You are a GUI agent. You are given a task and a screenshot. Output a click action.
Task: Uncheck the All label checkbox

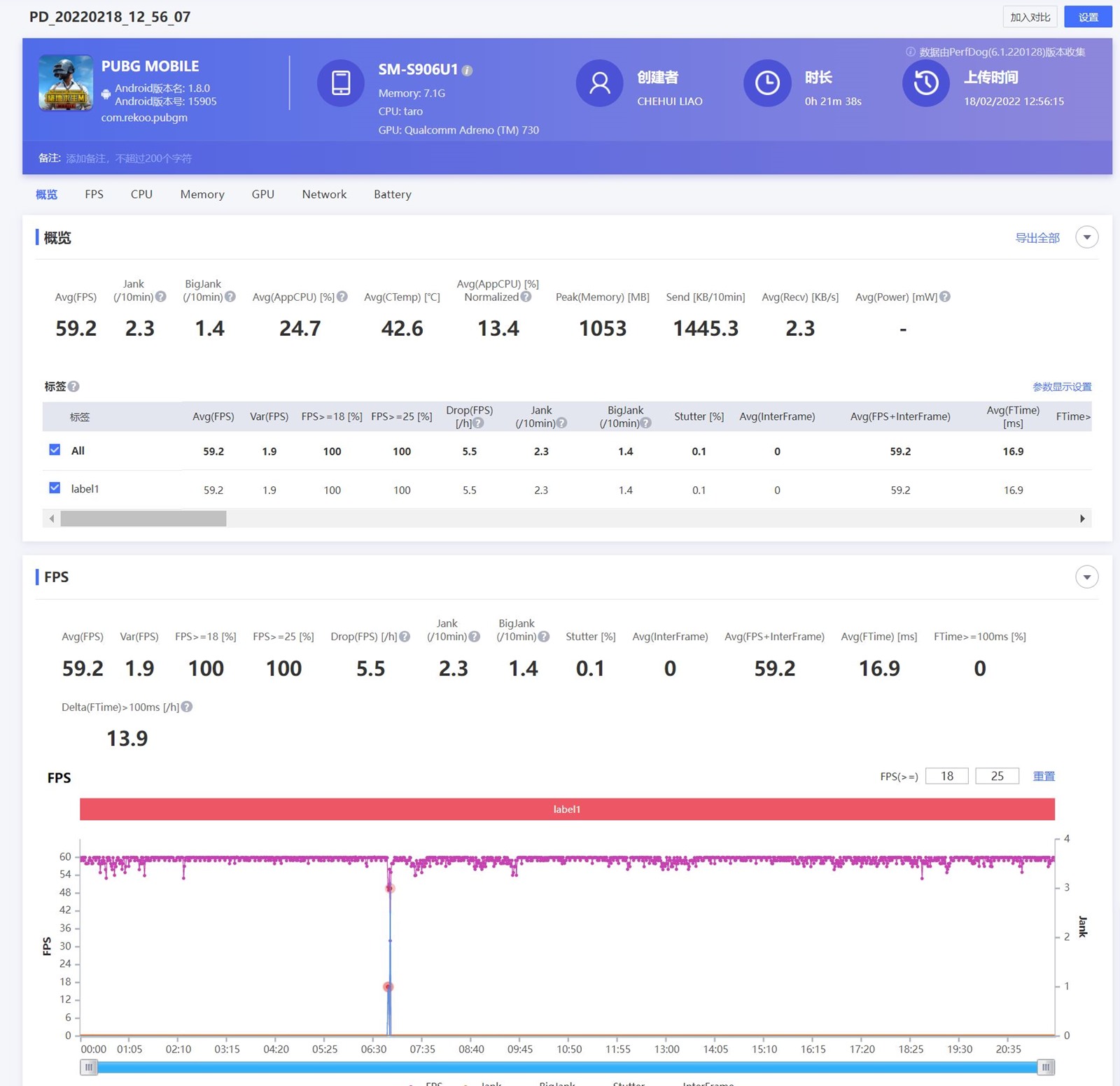tap(55, 450)
